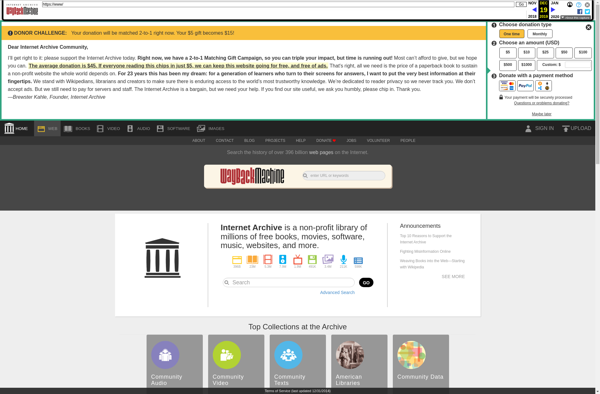600x394 pixels.
Task: Click red TV mediatype icon
Action: click(298, 260)
